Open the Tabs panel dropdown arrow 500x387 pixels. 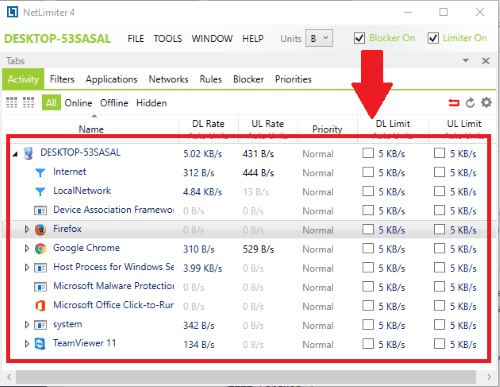pos(466,61)
